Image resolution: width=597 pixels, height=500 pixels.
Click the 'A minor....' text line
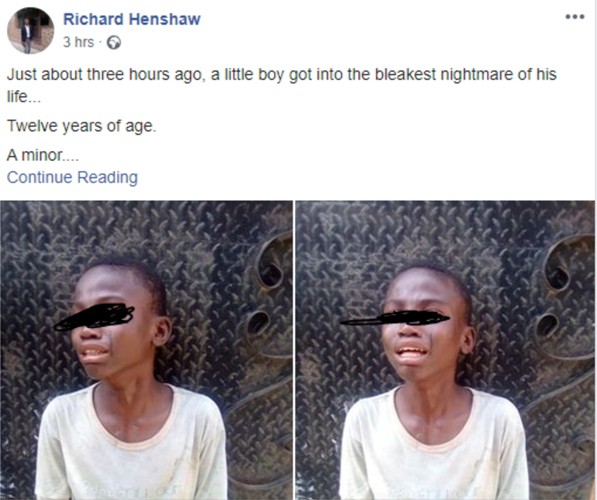pos(42,155)
